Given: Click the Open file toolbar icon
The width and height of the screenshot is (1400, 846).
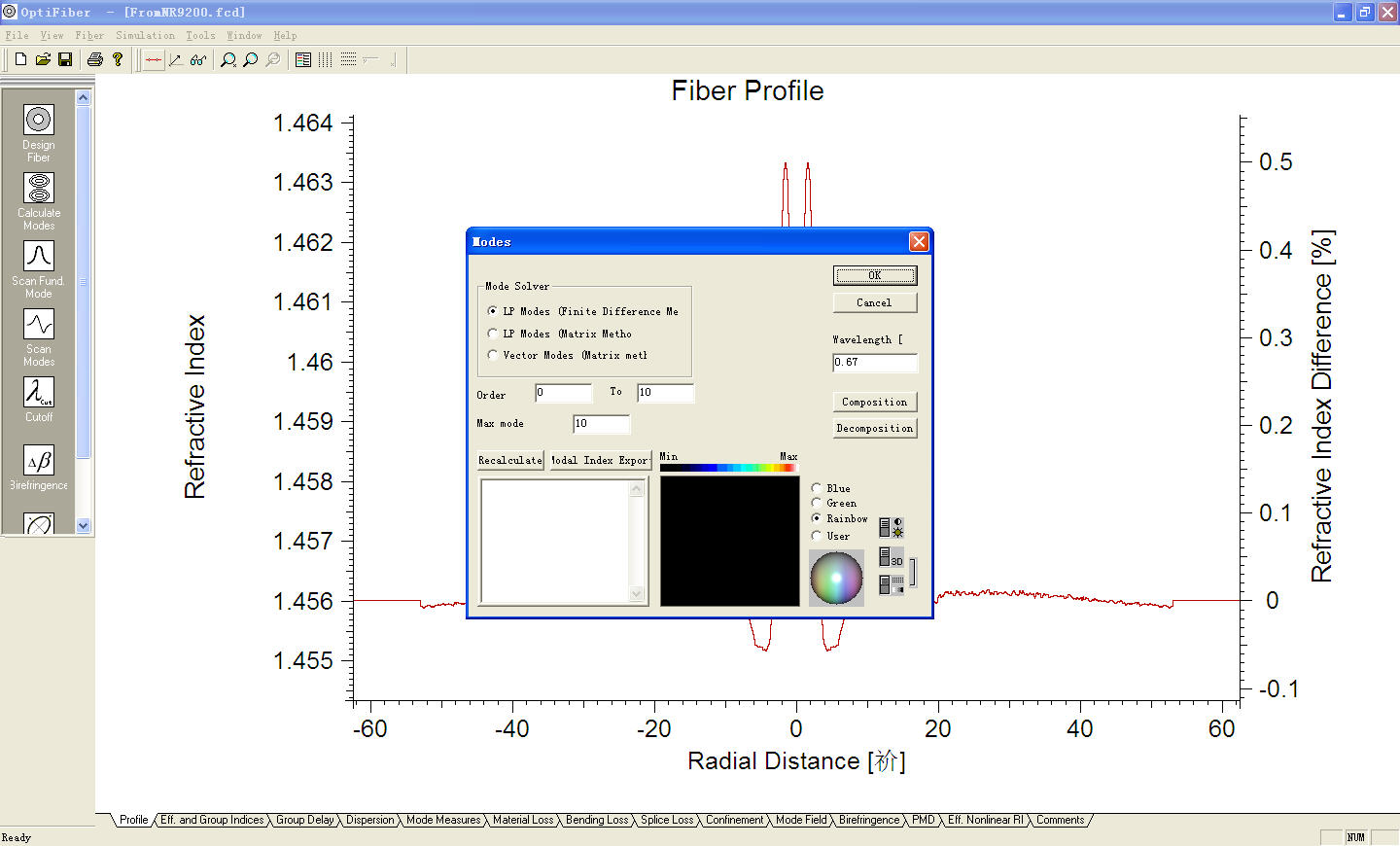Looking at the screenshot, I should [x=43, y=59].
